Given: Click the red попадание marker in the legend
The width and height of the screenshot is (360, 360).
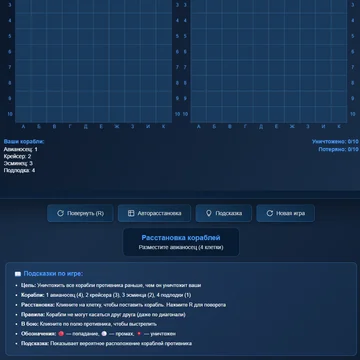Looking at the screenshot, I should click(61, 334).
